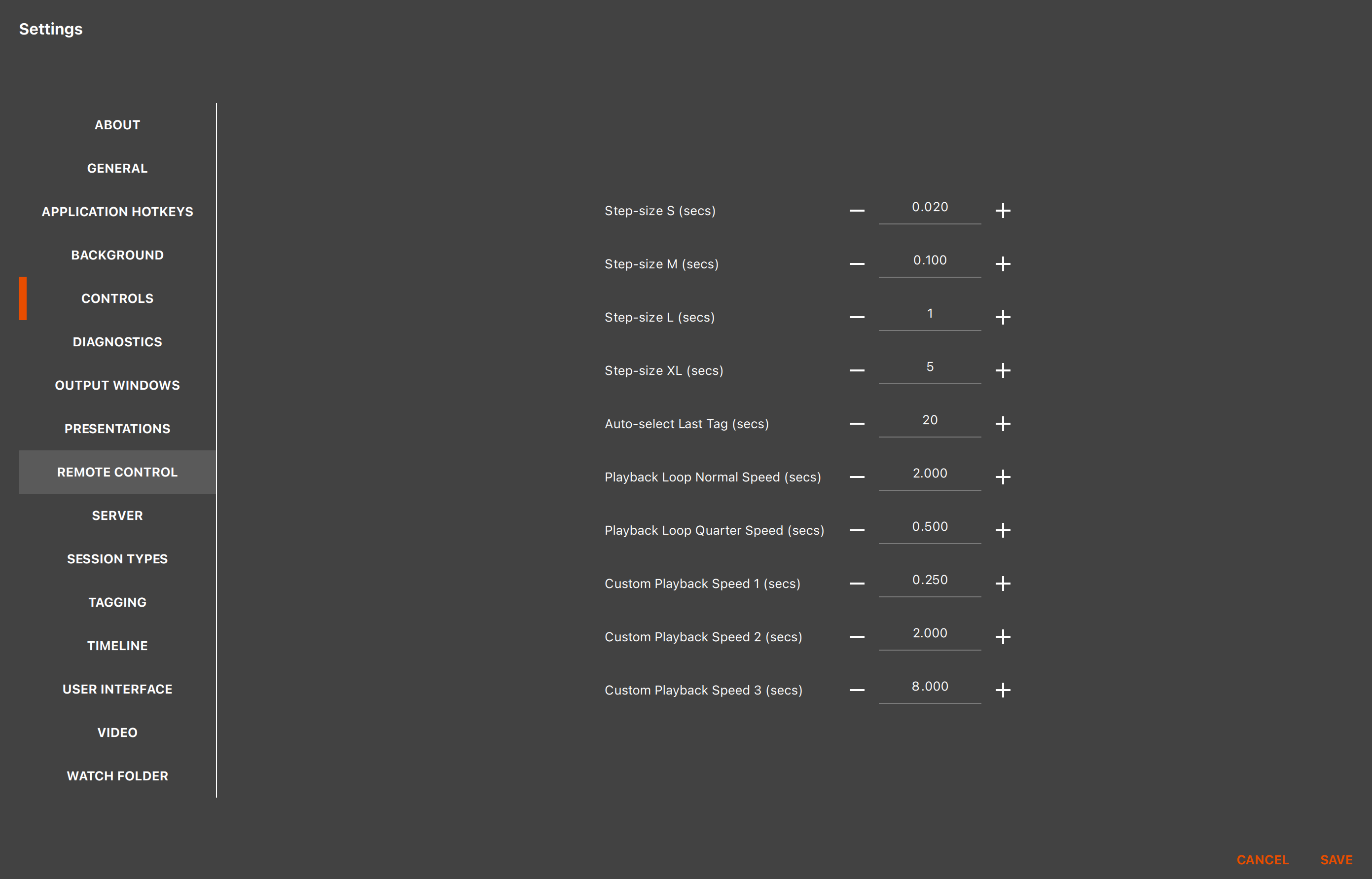Decrease Custom Playback Speed 1 value
This screenshot has height=879, width=1372.
pyautogui.click(x=857, y=584)
